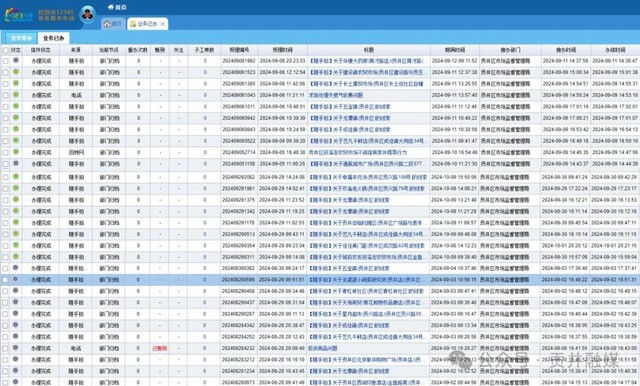The image size is (640, 386).
Task: Switch to the 业务待办 sub-tab
Action: (21, 38)
